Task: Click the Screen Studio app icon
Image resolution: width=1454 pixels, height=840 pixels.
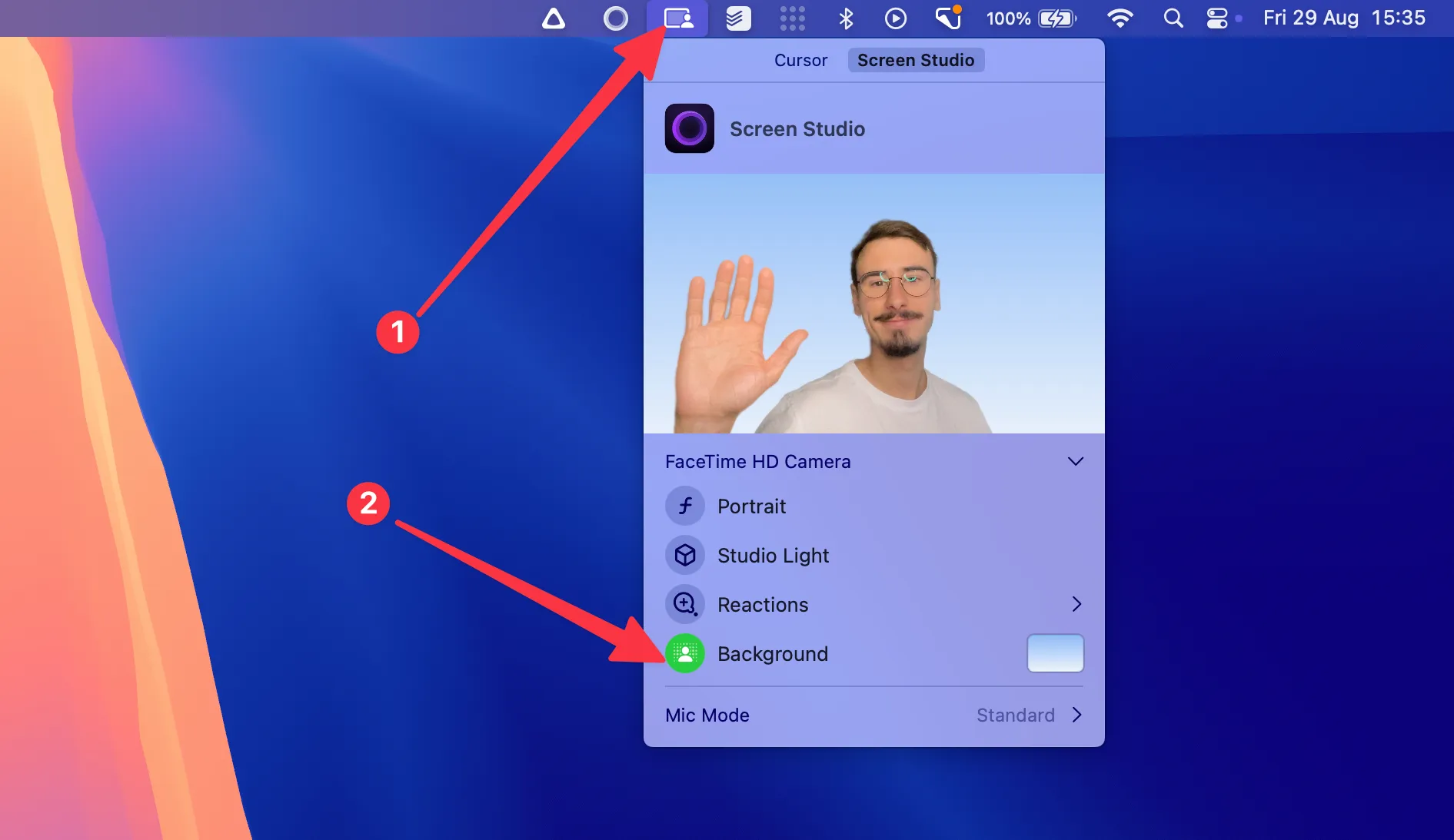Action: (x=689, y=128)
